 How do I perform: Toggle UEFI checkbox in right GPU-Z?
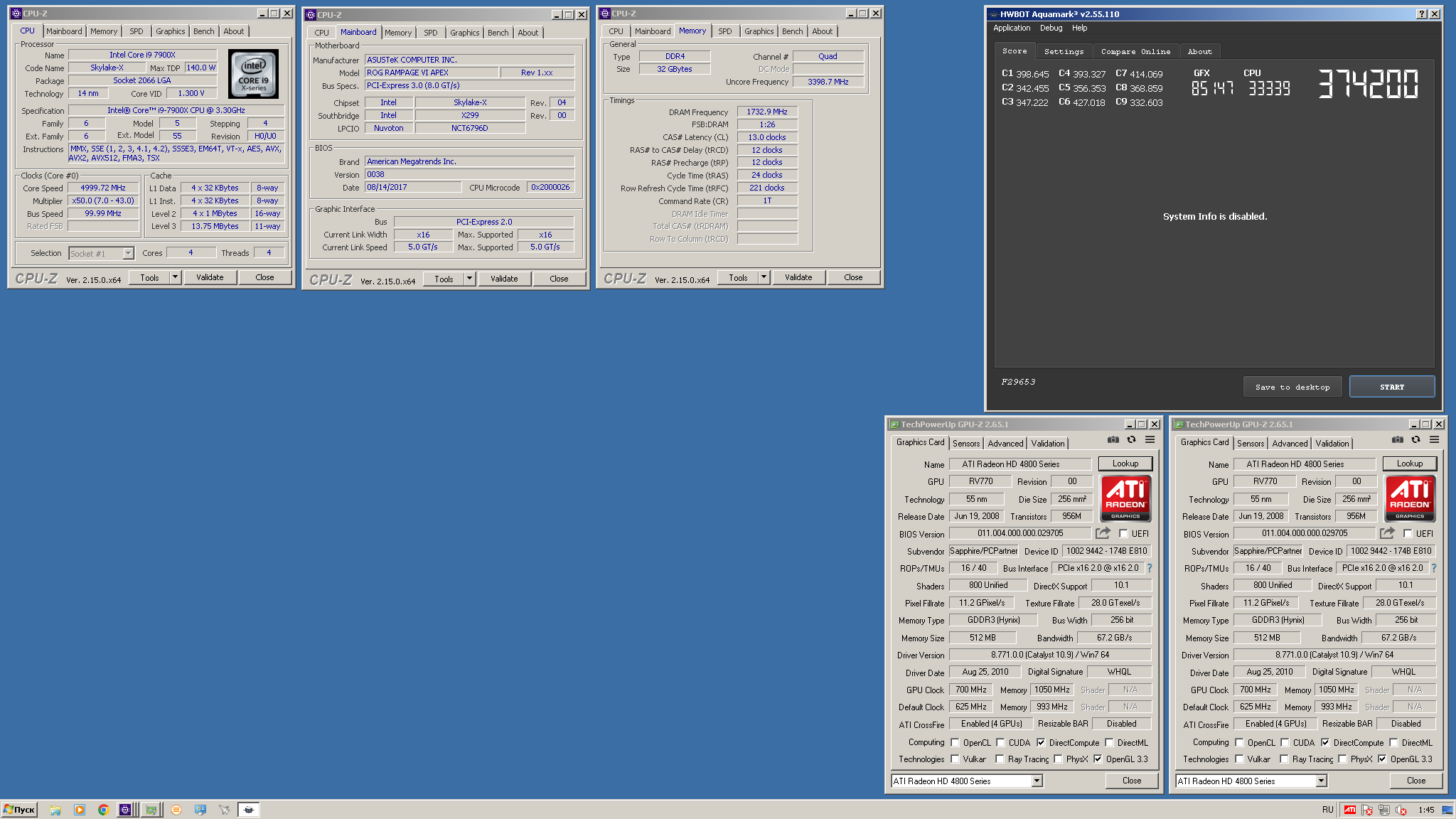[1408, 533]
